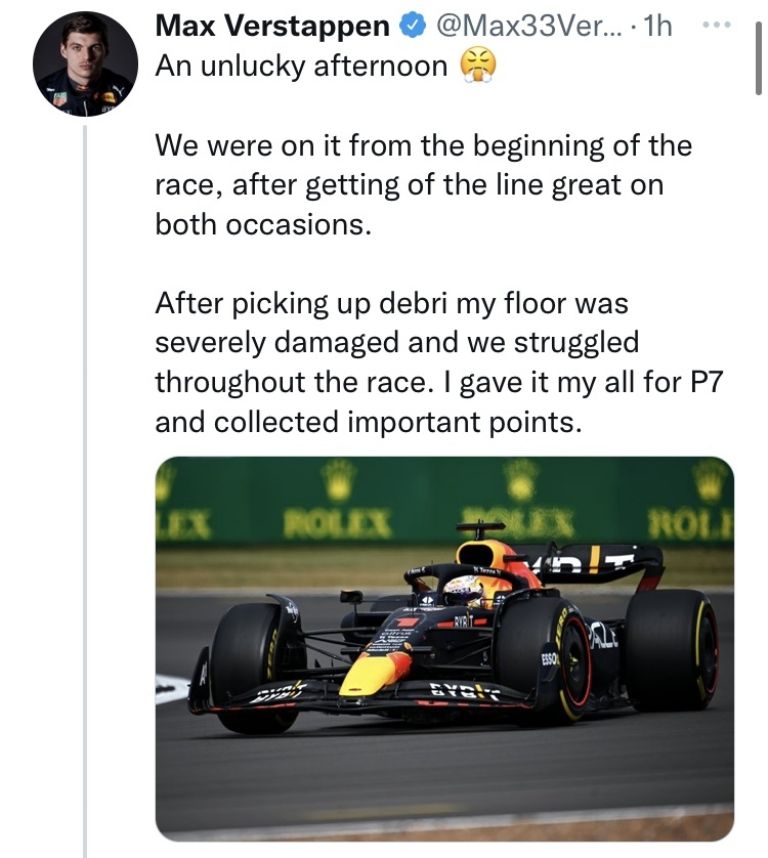
Task: Click the thread line below the avatar
Action: coord(85,480)
